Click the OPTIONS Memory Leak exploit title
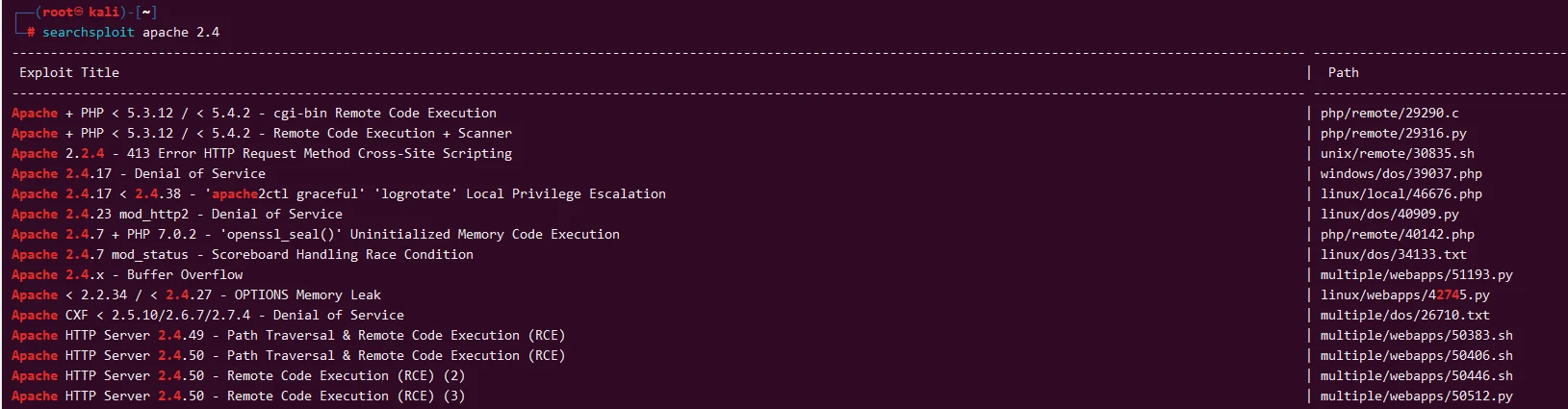This screenshot has width=1568, height=409. 196,295
